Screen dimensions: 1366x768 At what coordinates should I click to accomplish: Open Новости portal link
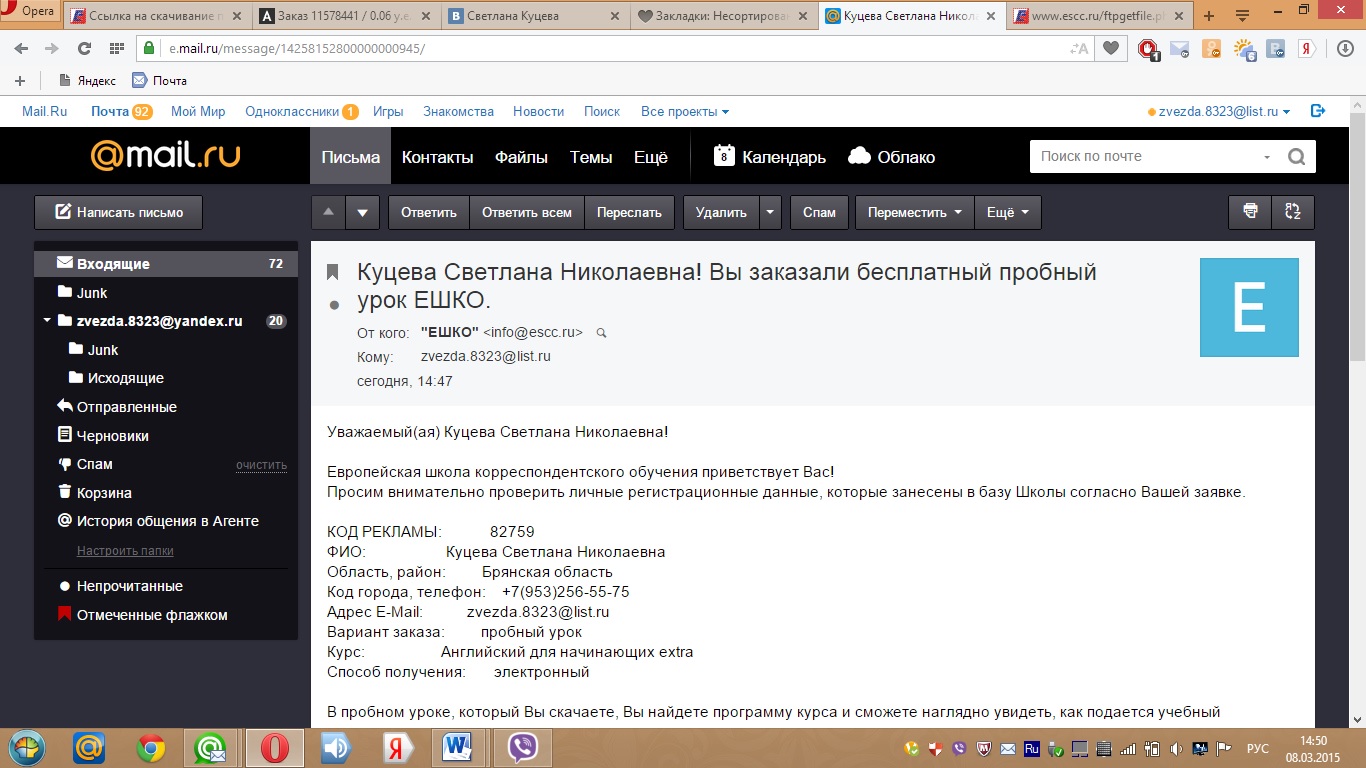[x=538, y=112]
